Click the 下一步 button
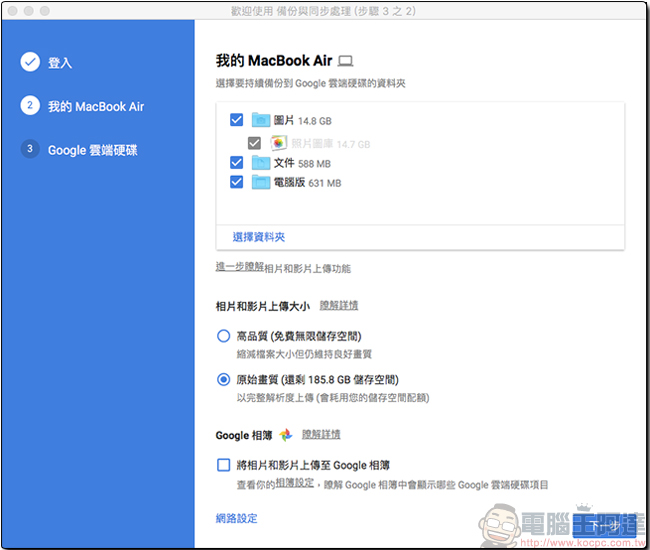Screen dimensions: 650x550 (x=605, y=526)
